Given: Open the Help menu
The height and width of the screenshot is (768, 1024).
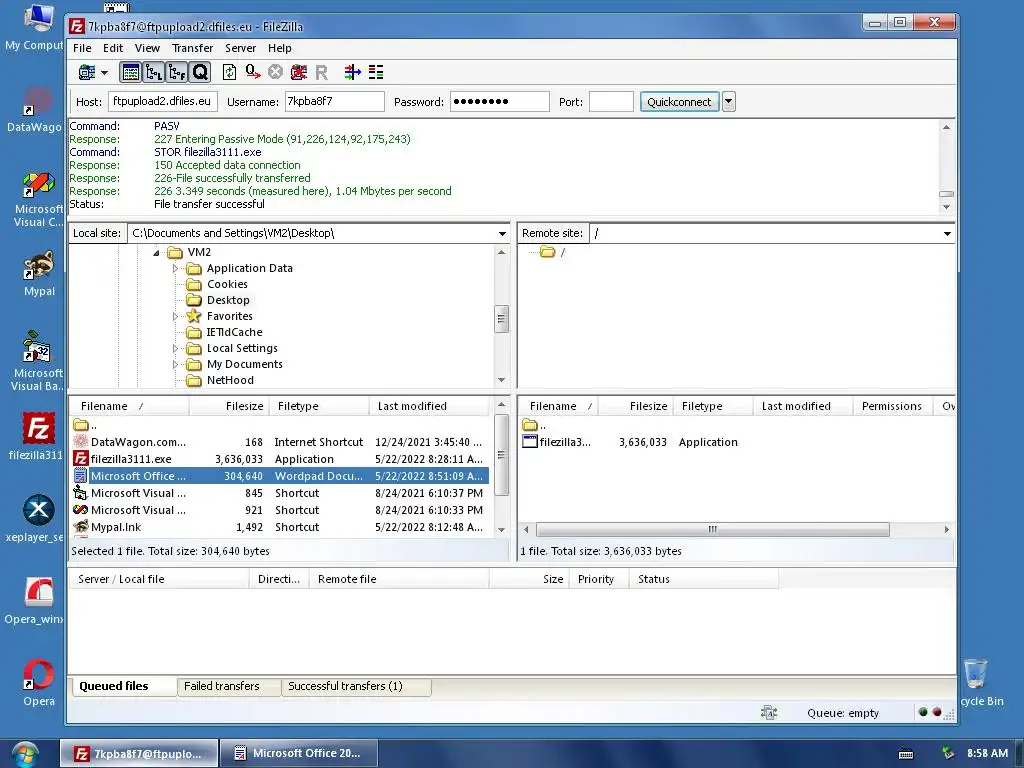Looking at the screenshot, I should [280, 48].
